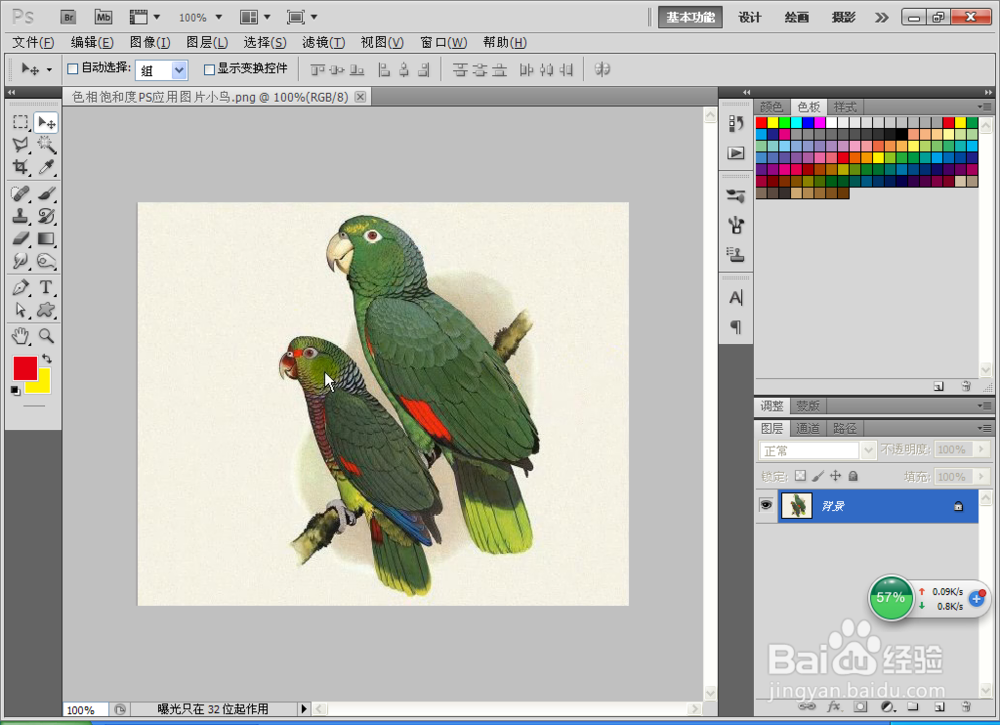Viewport: 1000px width, 725px height.
Task: Hide the Background layer eye icon
Action: click(766, 505)
